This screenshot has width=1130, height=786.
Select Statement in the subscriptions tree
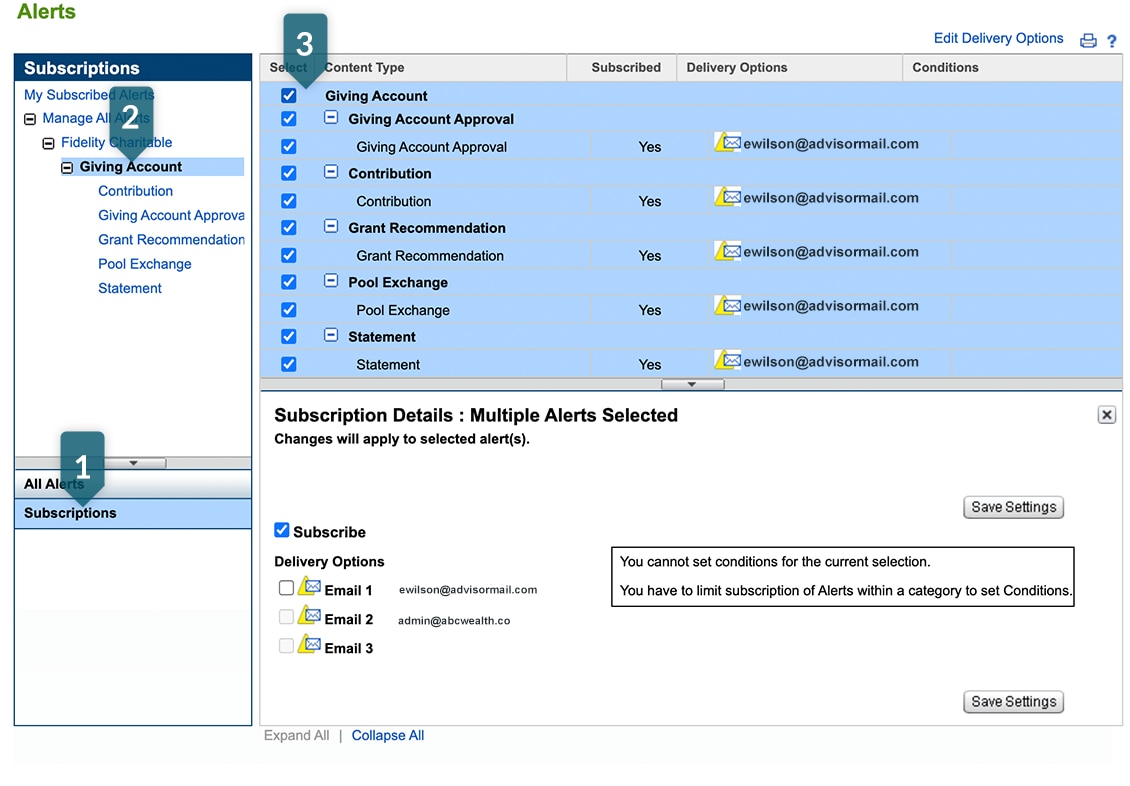point(130,288)
